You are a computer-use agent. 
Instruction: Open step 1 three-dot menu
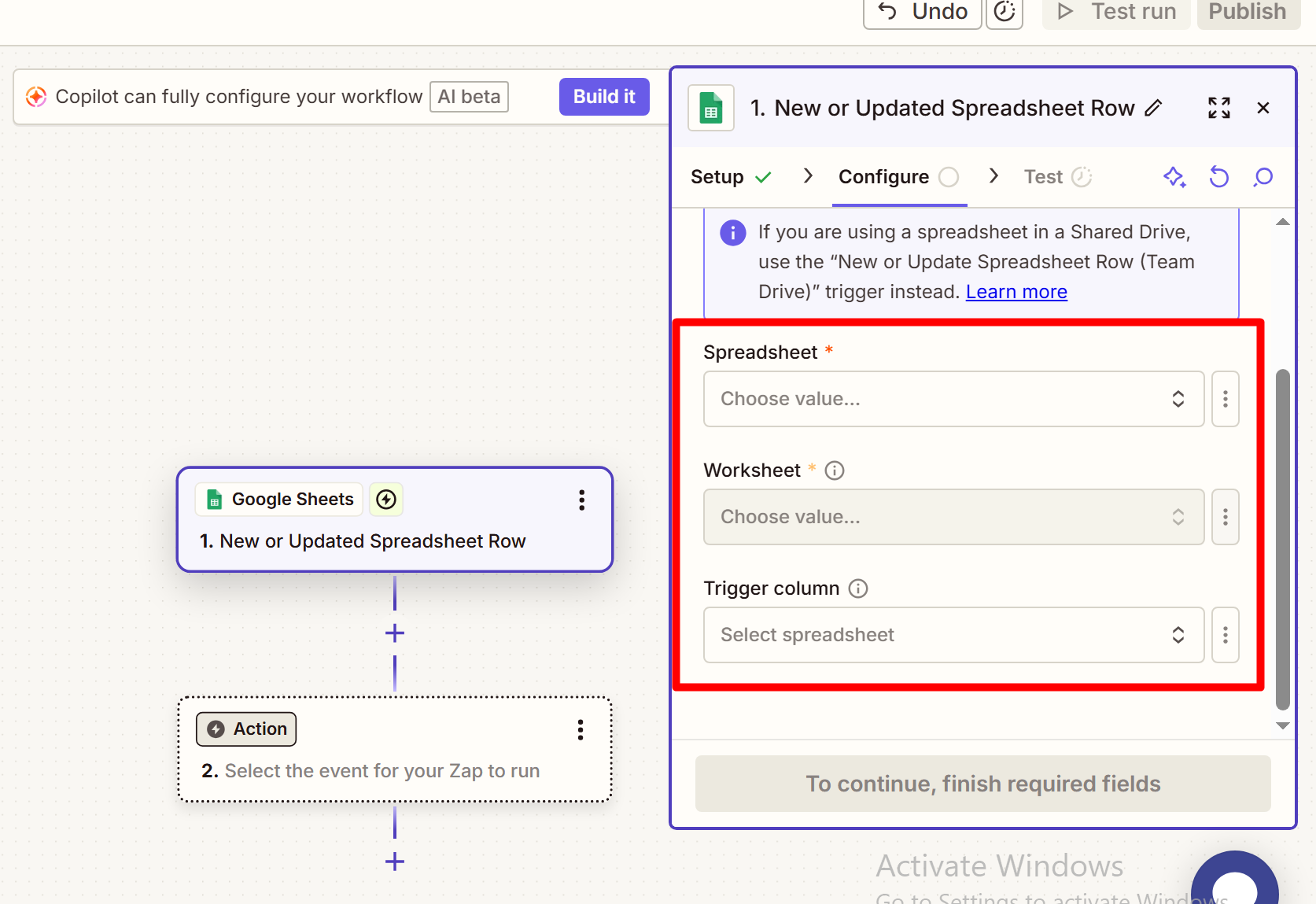[582, 500]
